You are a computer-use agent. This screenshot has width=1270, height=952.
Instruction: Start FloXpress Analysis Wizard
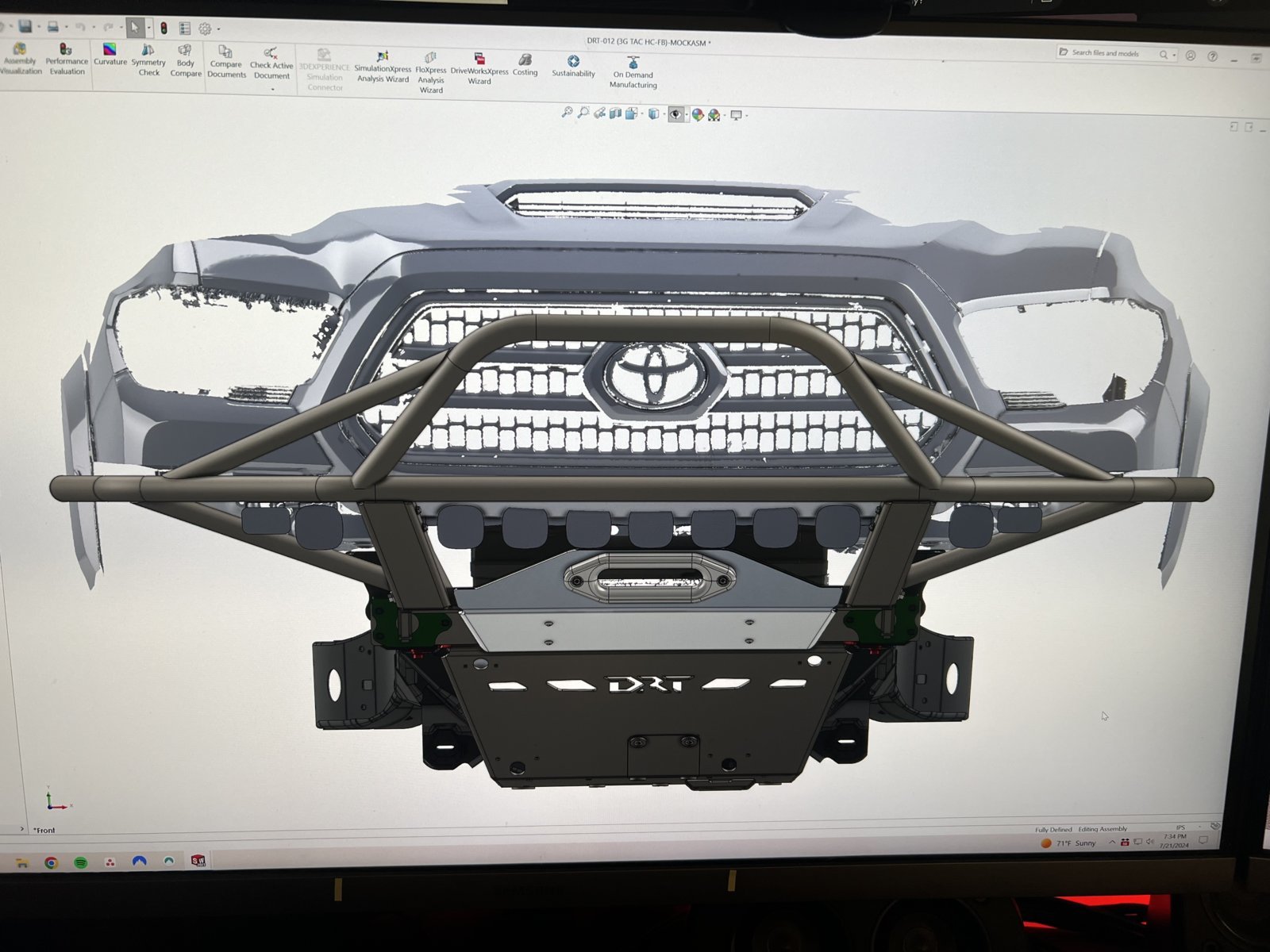pyautogui.click(x=431, y=74)
